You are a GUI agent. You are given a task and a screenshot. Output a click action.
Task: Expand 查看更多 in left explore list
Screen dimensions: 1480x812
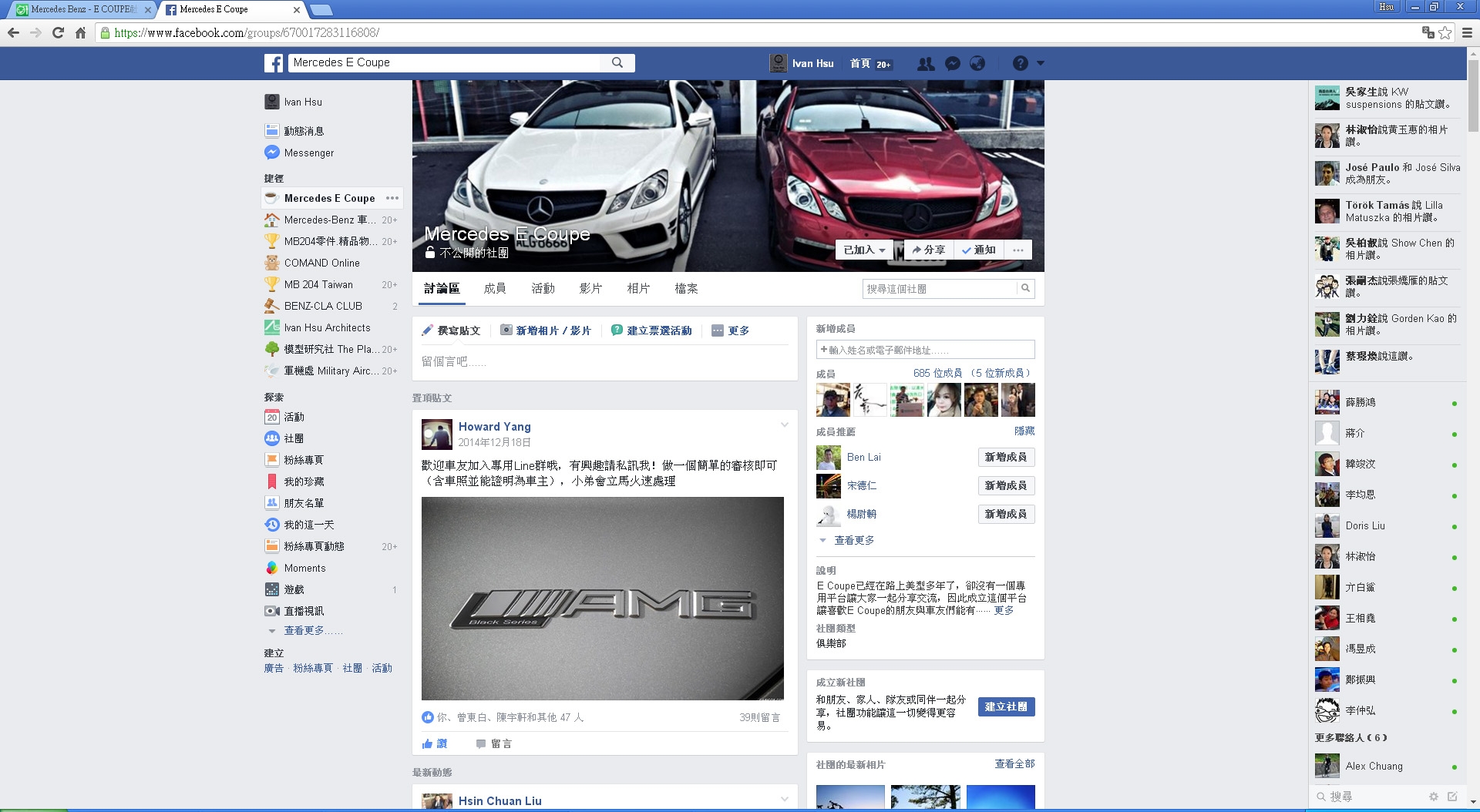click(x=313, y=630)
